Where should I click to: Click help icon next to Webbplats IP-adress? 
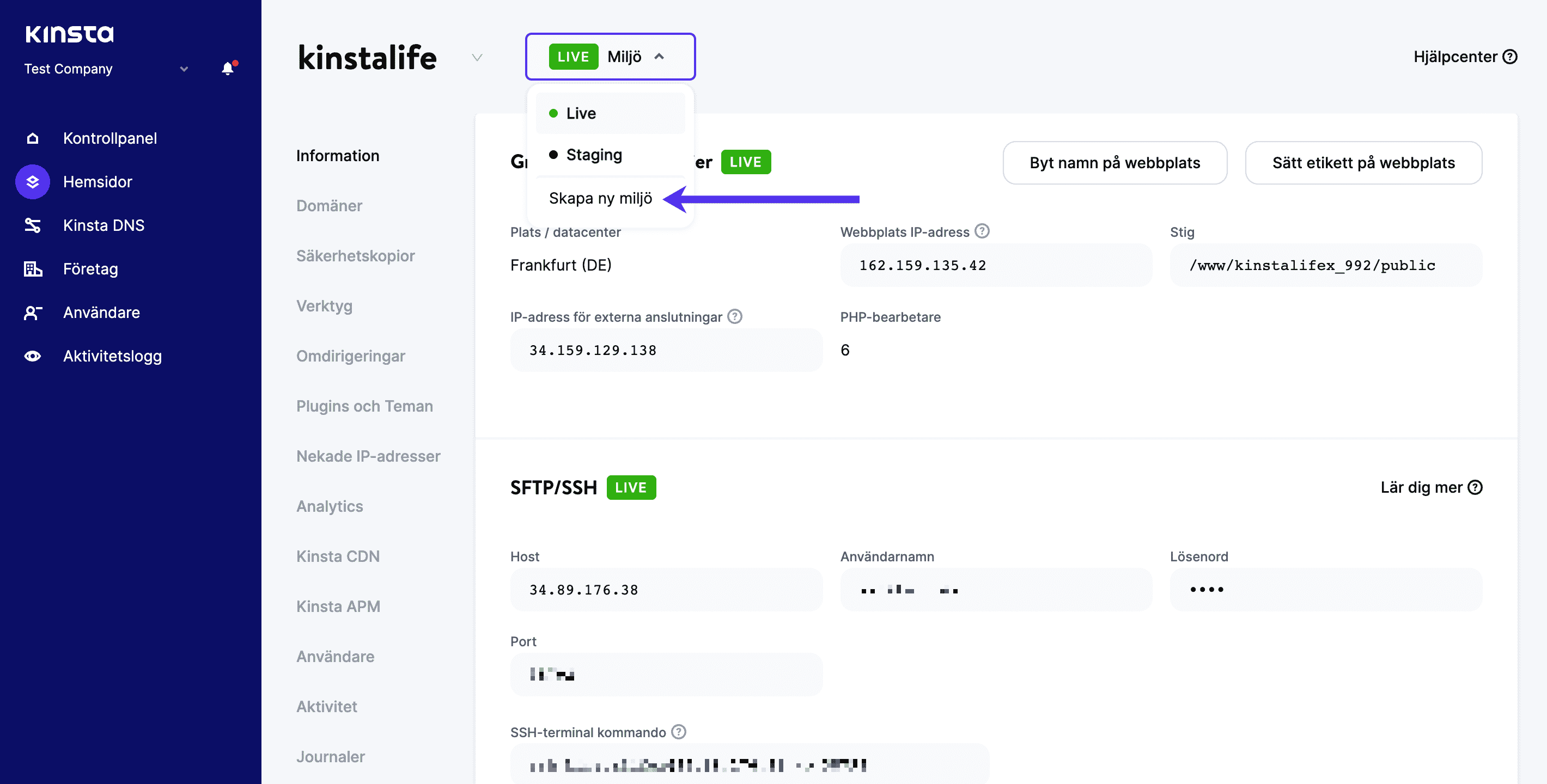982,231
